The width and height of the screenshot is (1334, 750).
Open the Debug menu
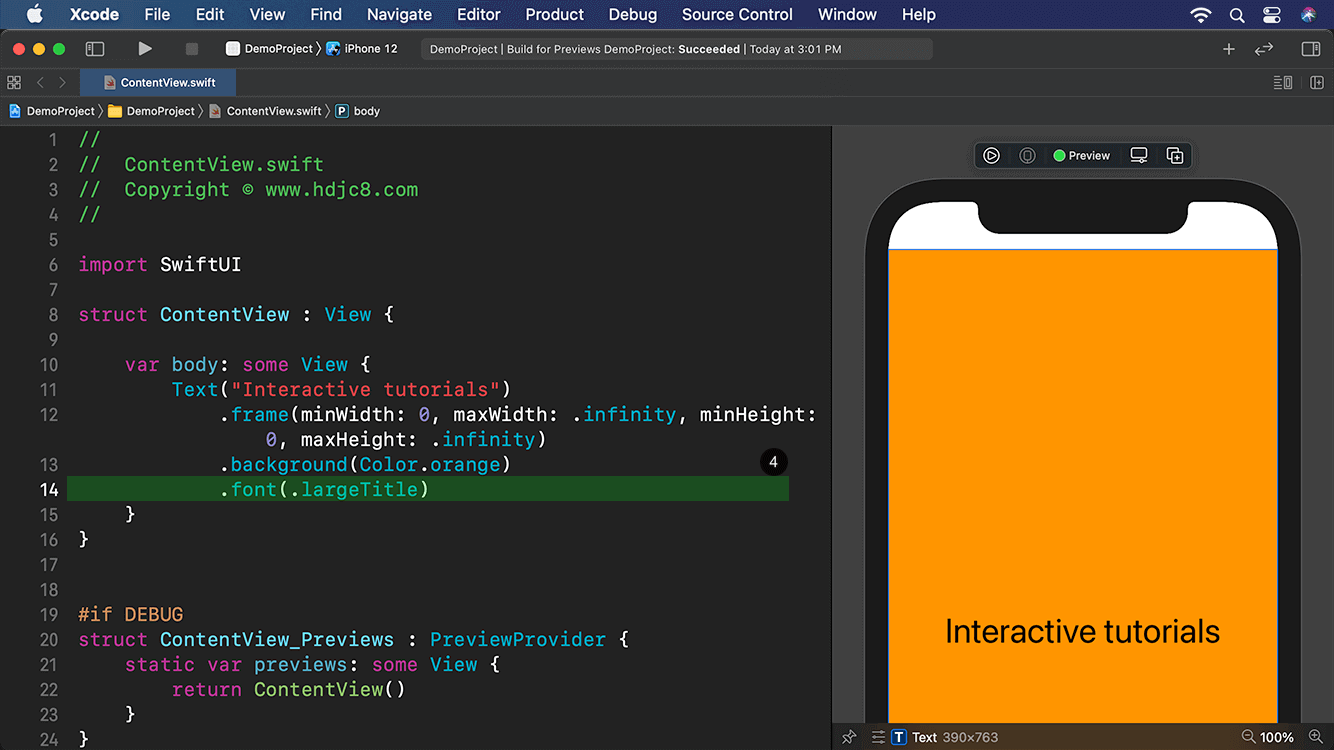(633, 14)
